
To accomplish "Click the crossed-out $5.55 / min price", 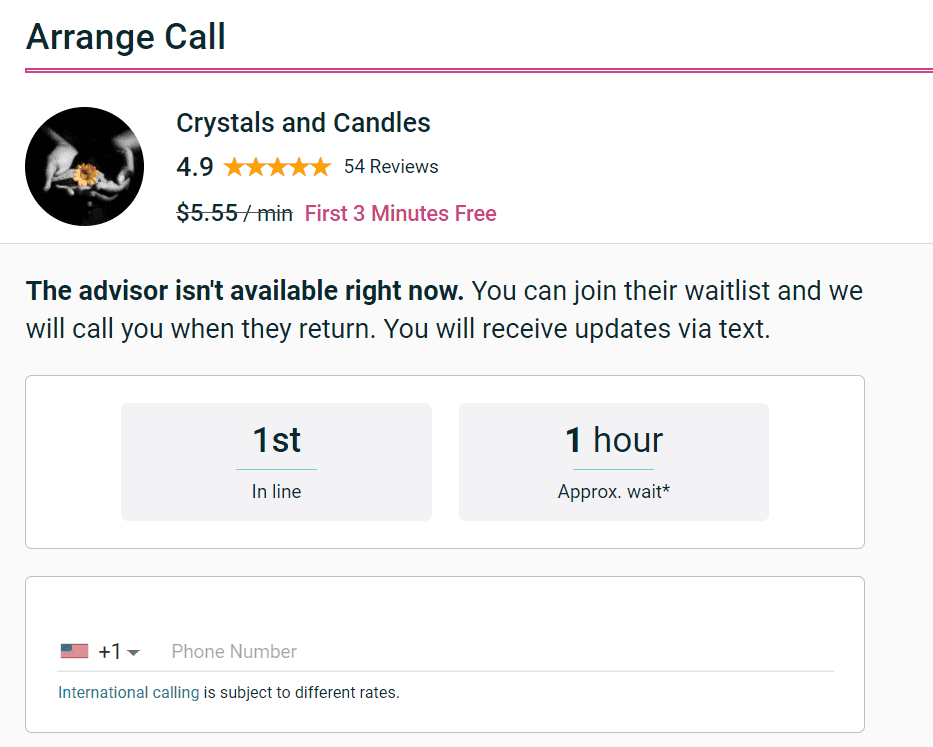I will click(234, 213).
